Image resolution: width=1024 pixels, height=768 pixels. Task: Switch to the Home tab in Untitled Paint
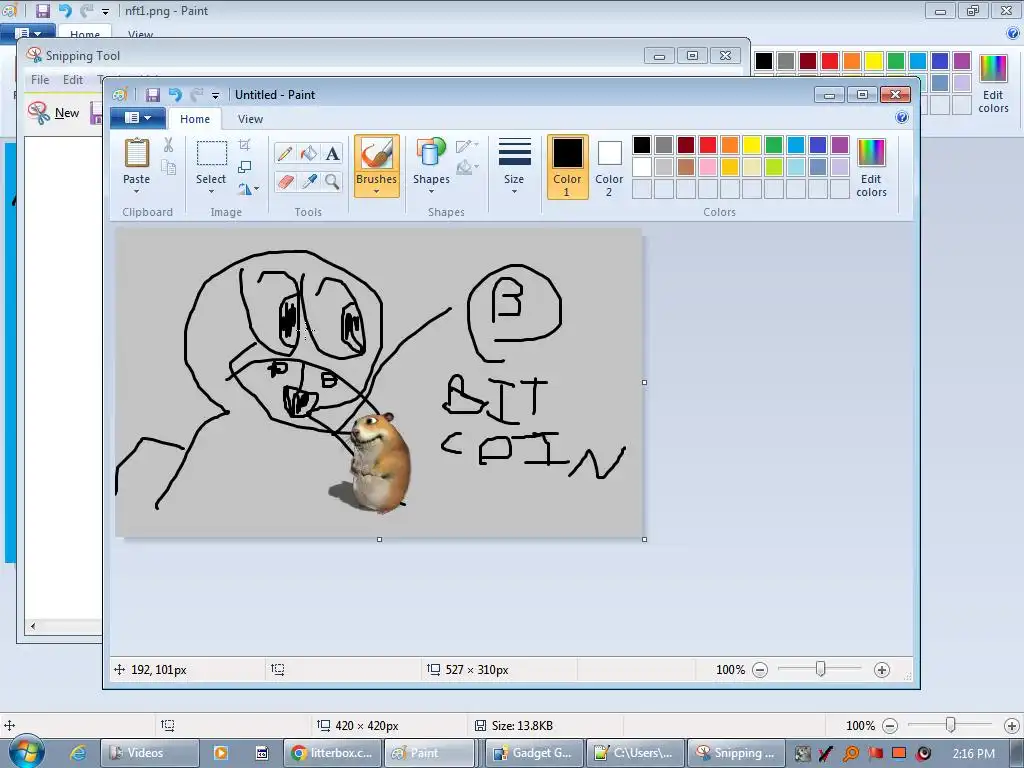click(195, 119)
